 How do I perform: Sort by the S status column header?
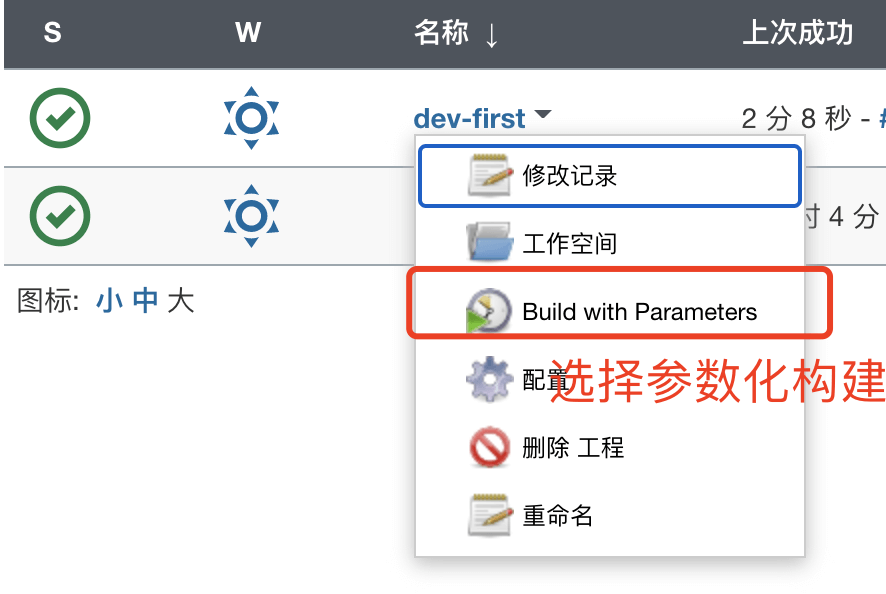tap(53, 33)
